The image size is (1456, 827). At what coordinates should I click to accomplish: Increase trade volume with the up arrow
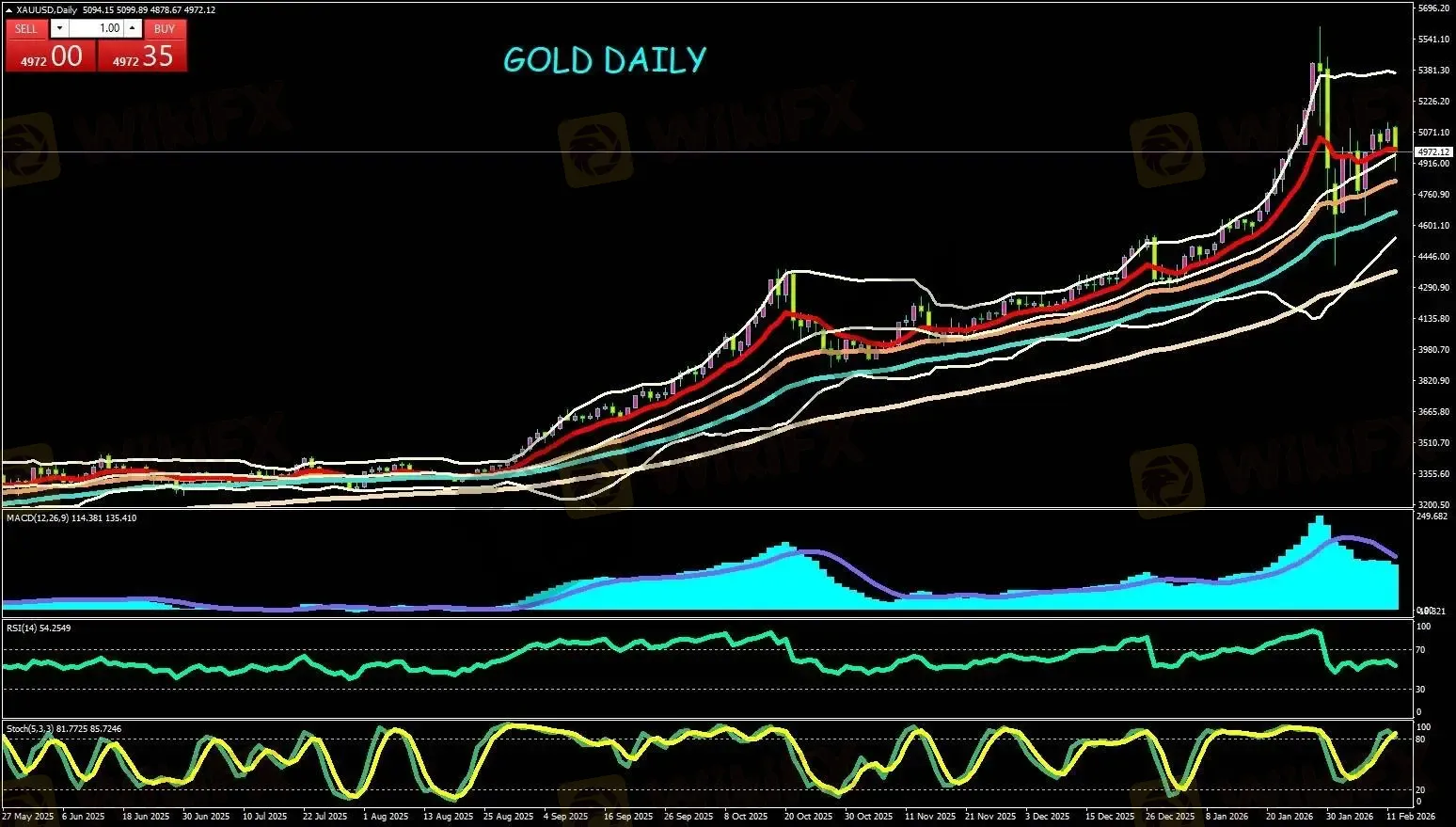click(x=133, y=28)
